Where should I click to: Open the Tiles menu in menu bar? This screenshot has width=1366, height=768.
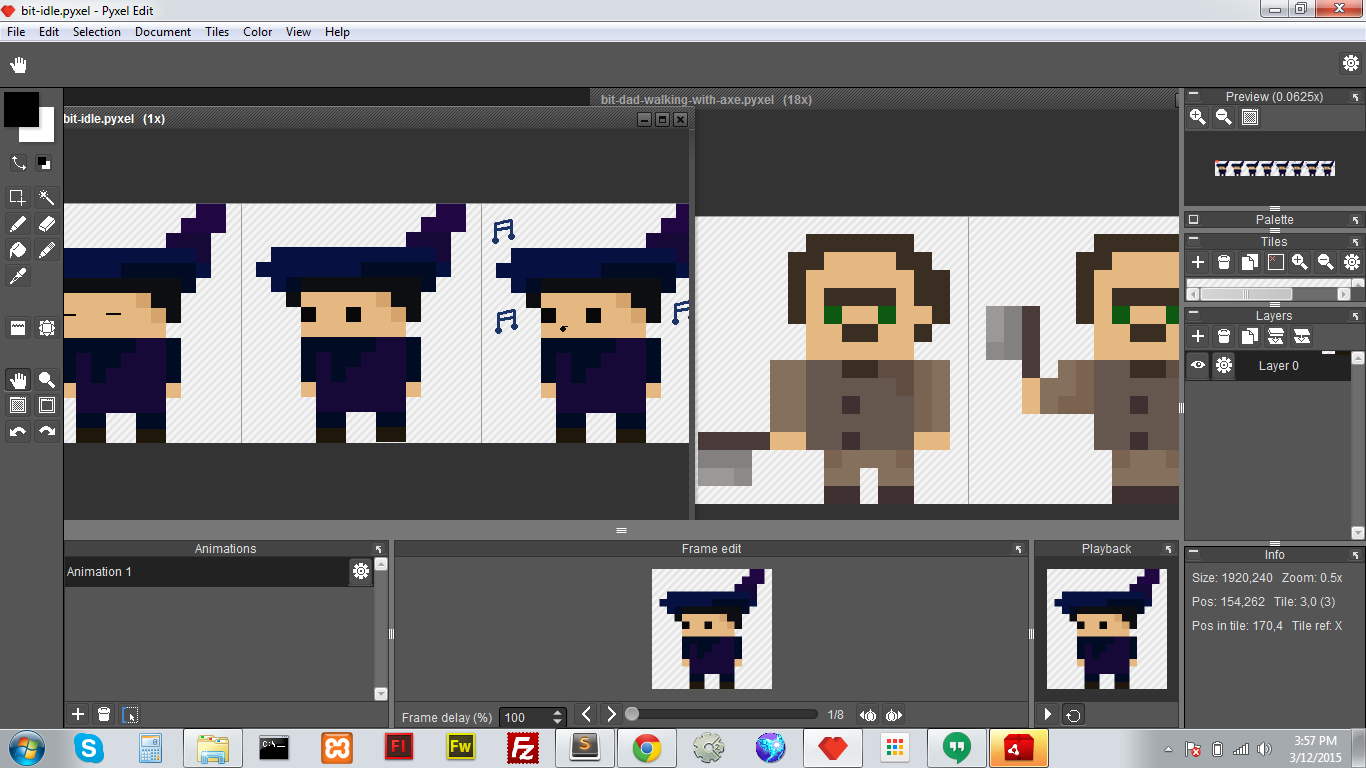217,32
